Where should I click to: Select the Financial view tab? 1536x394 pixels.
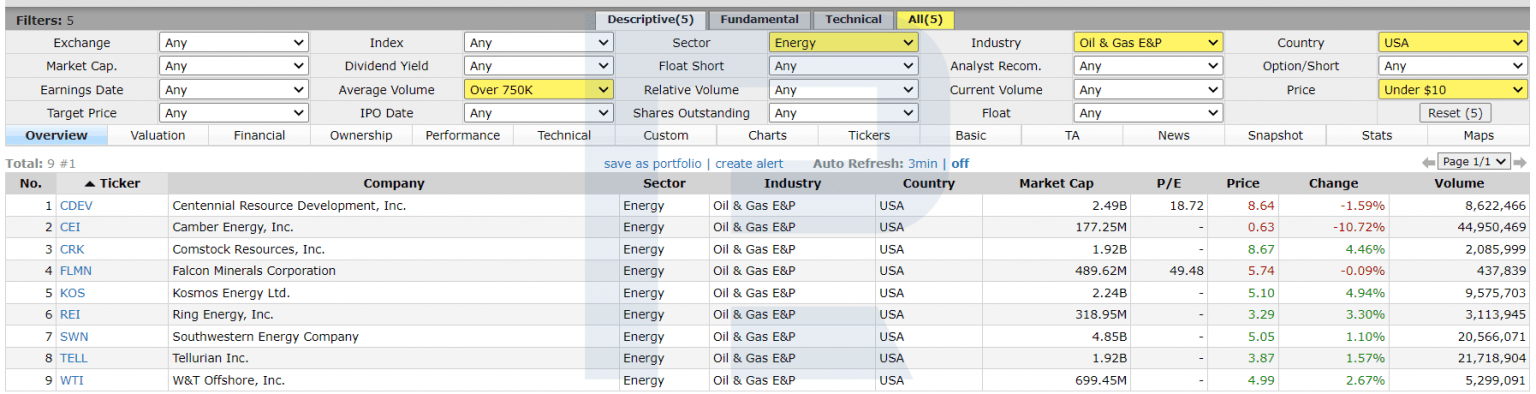click(260, 135)
